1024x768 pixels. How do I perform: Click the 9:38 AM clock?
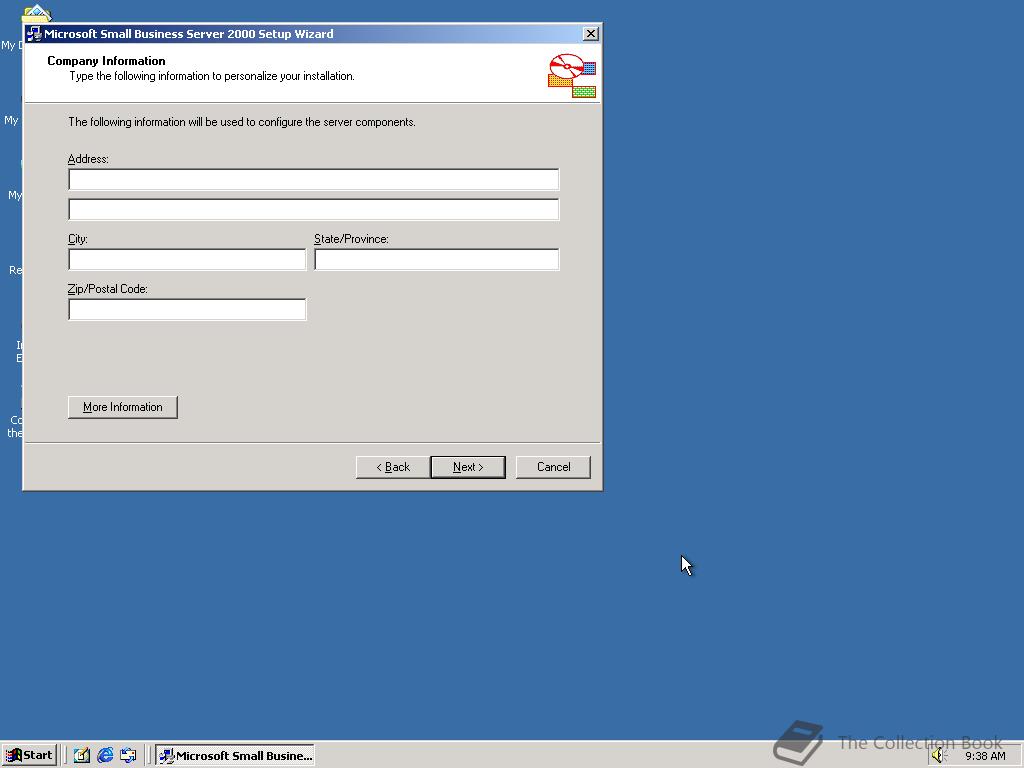985,756
